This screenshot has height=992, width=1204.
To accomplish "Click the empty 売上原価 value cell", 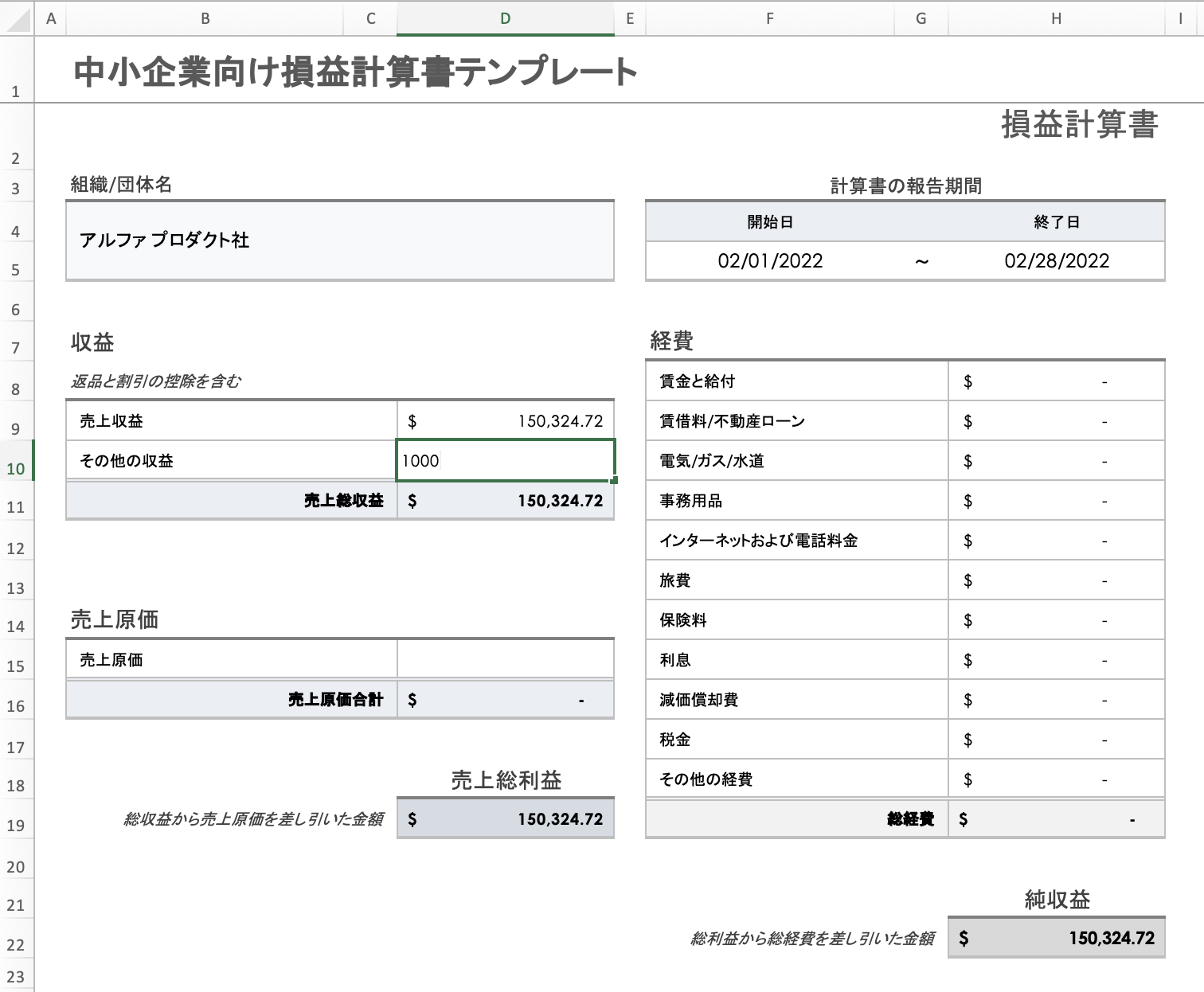I will pos(506,658).
